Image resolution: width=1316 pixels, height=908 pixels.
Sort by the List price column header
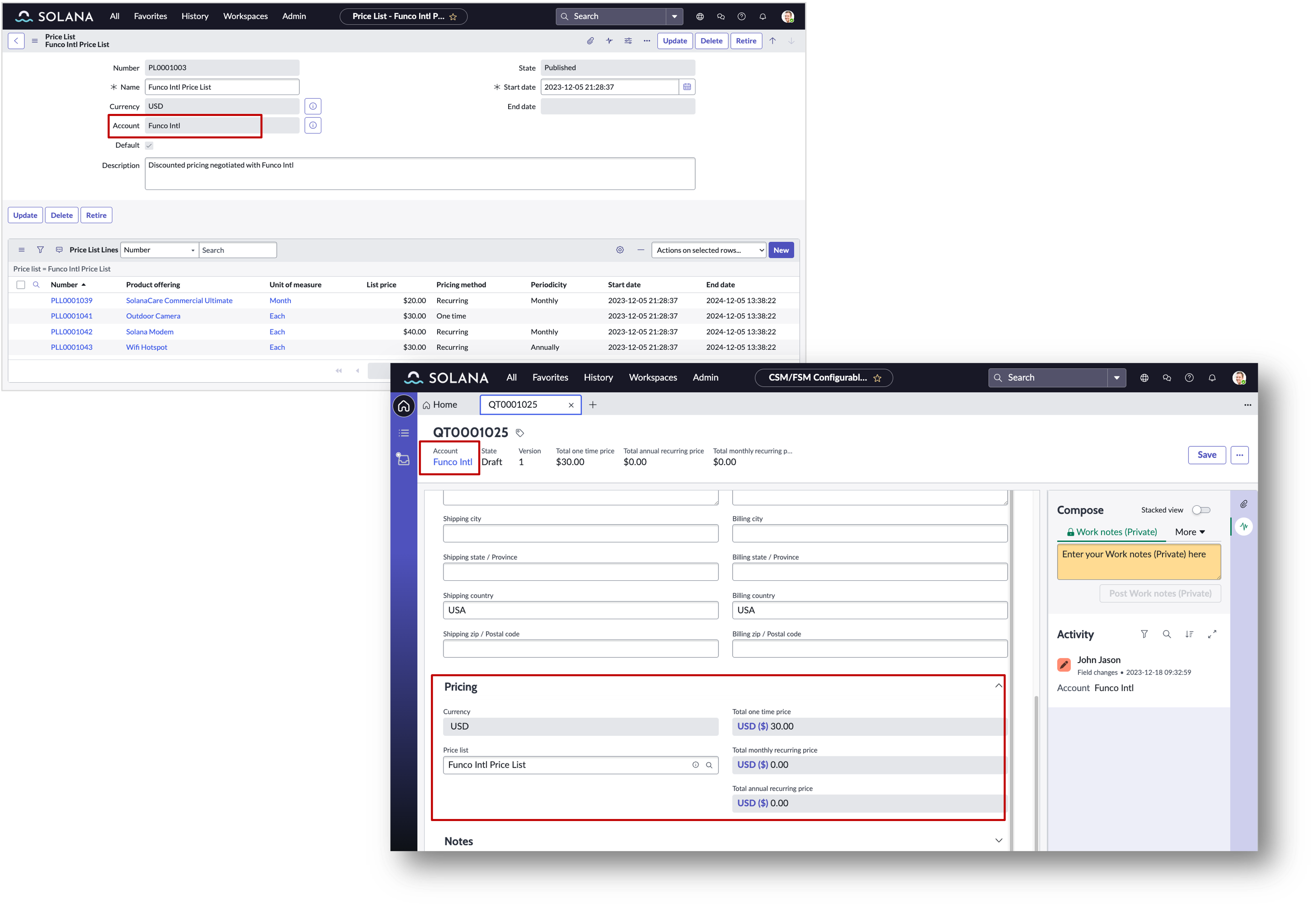coord(381,284)
